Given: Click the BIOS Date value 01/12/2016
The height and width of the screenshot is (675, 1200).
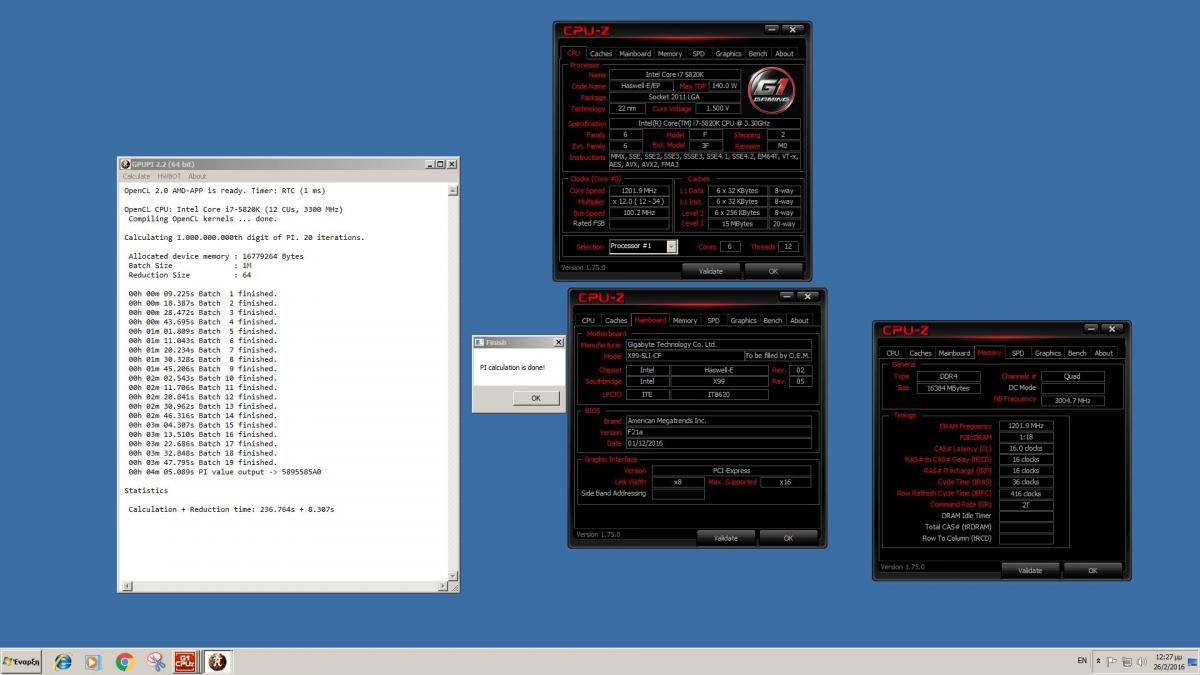Looking at the screenshot, I should point(717,443).
